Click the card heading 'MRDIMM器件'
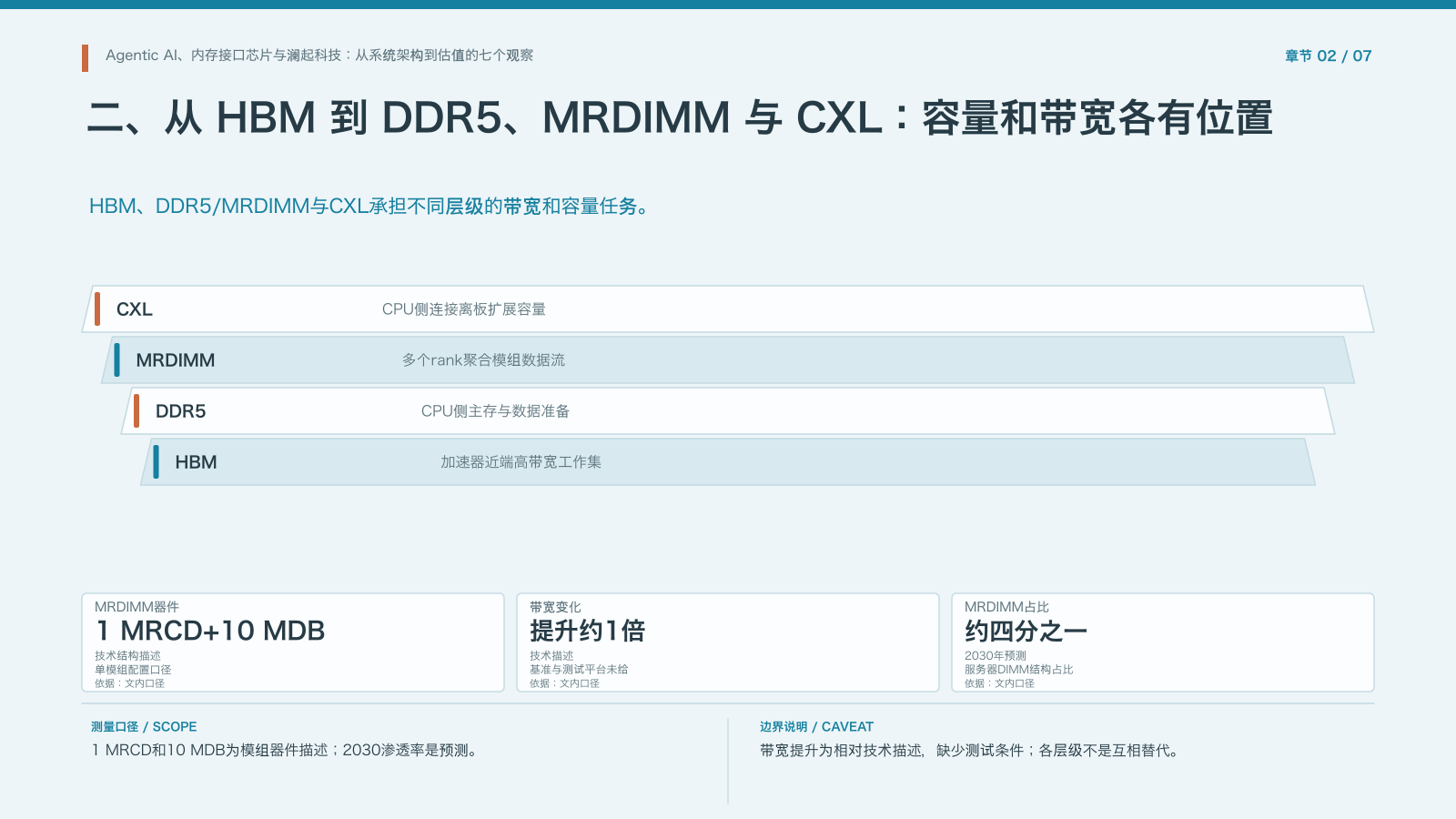The height and width of the screenshot is (819, 1456). [136, 607]
